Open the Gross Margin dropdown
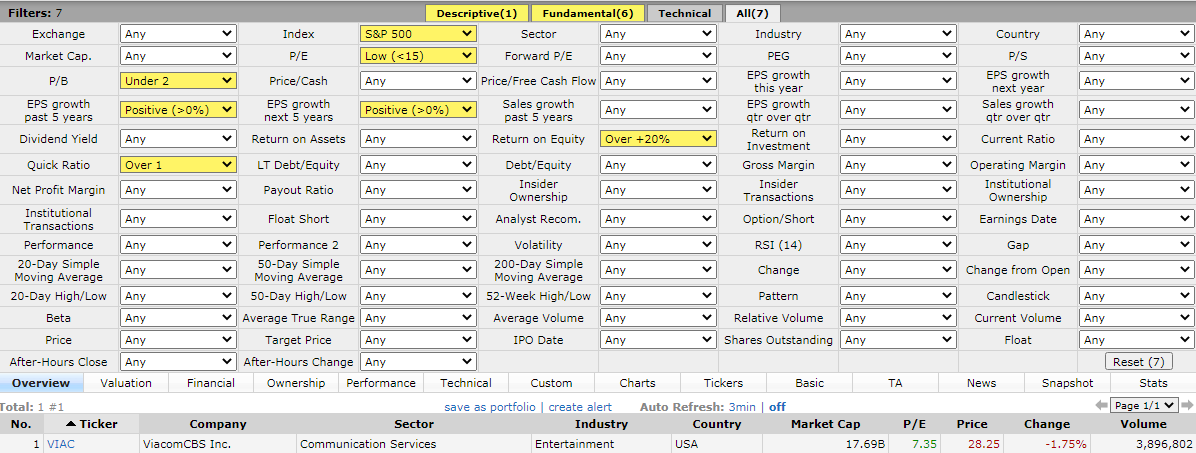Screen dimensions: 1196x453 [x=898, y=165]
